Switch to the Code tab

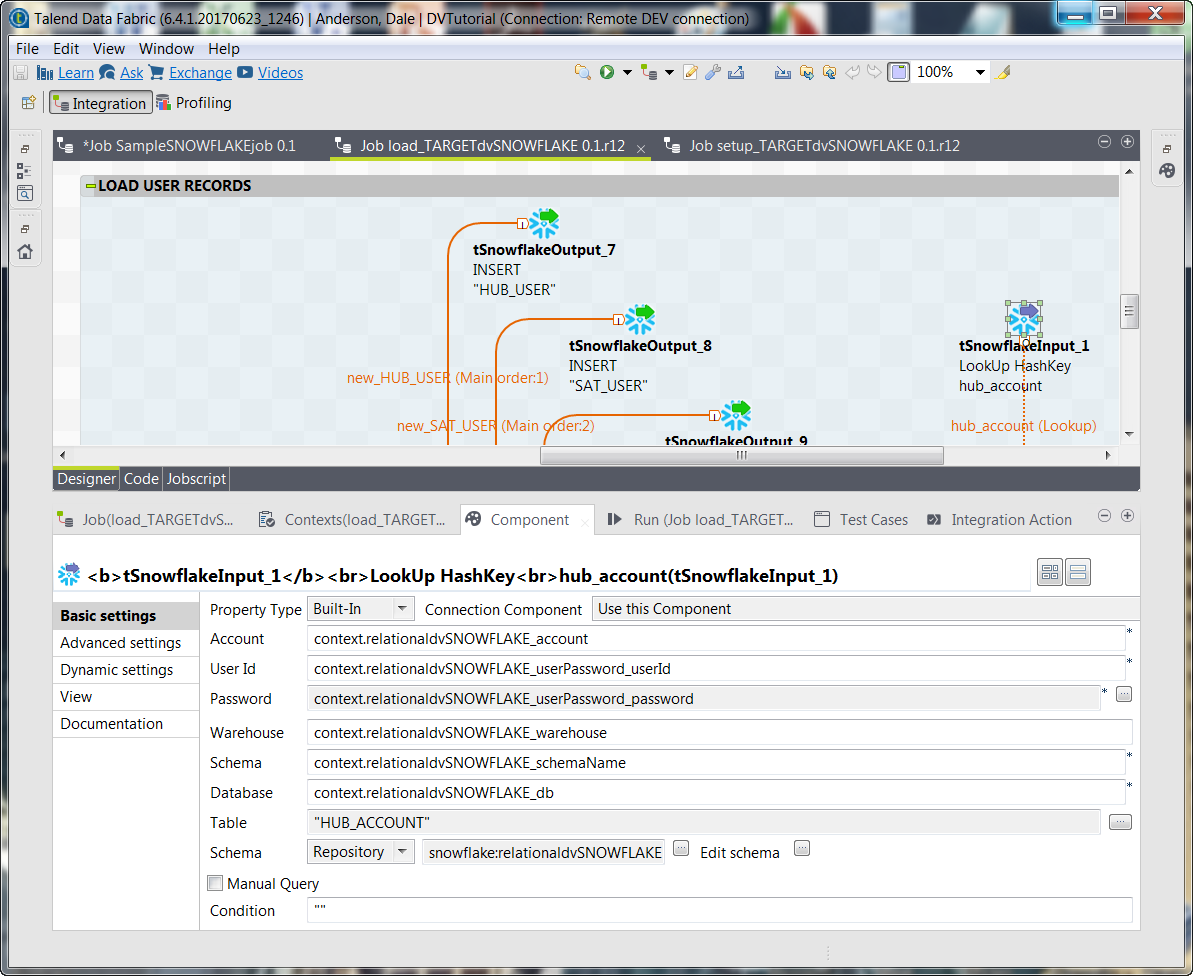point(141,478)
